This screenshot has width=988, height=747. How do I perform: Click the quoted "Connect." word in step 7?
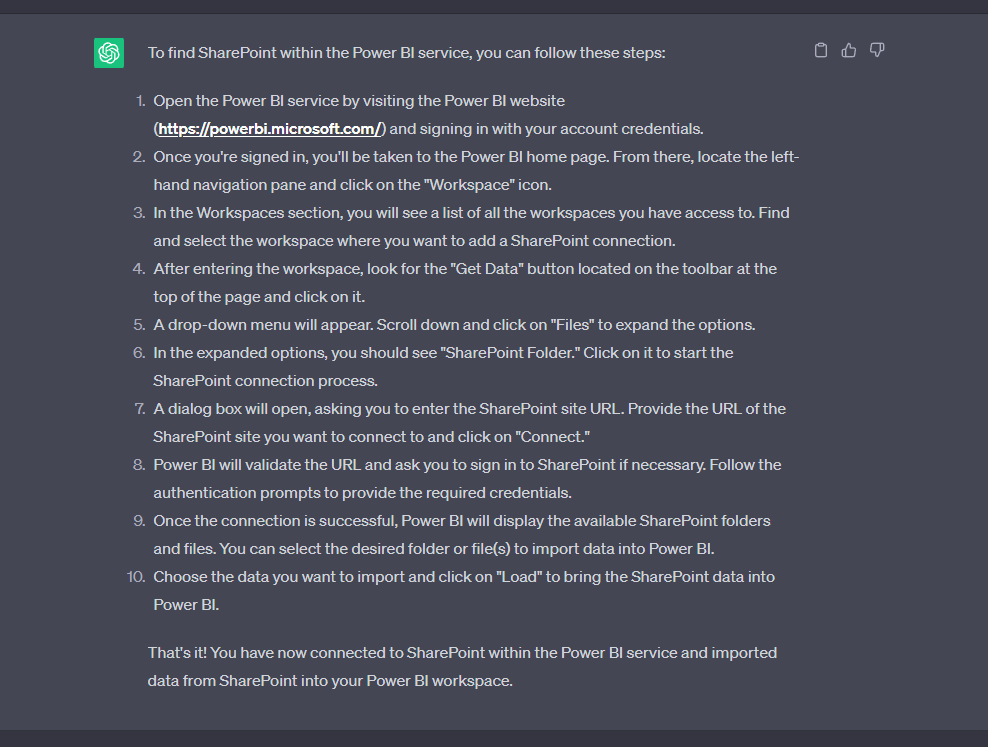(553, 436)
